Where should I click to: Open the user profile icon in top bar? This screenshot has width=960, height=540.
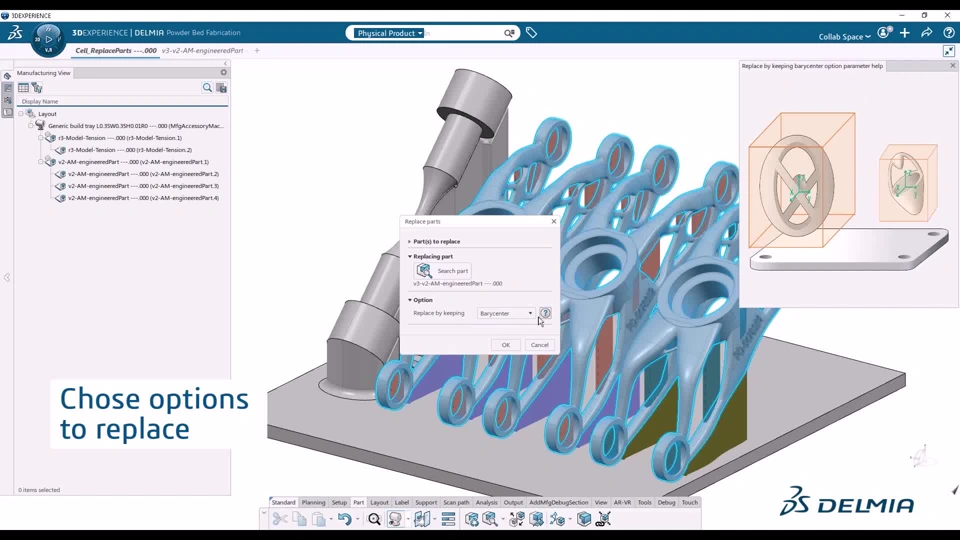click(883, 32)
